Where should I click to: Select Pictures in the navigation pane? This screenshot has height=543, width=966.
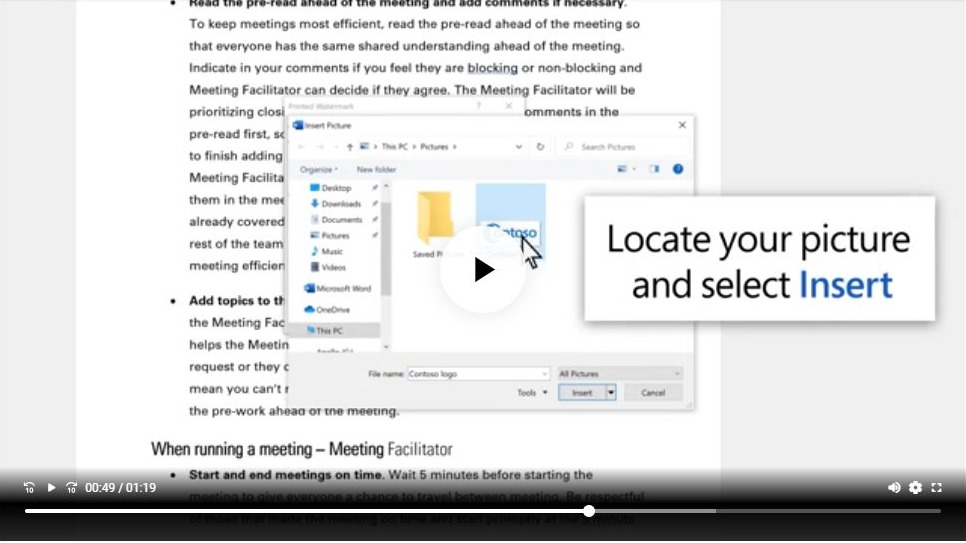click(x=335, y=235)
